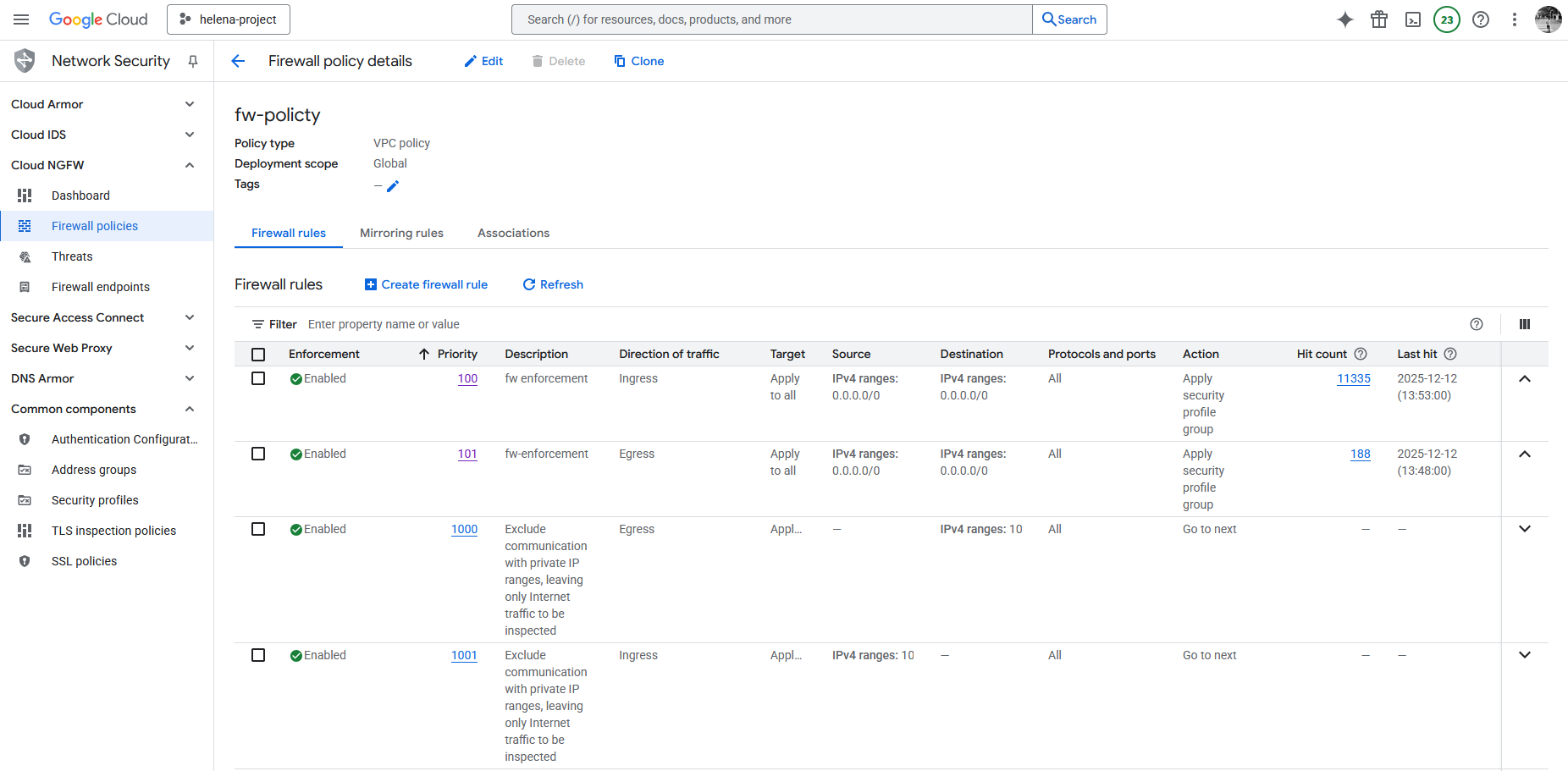This screenshot has width=1568, height=771.
Task: Click the pencil icon to edit Tags
Action: 393,186
